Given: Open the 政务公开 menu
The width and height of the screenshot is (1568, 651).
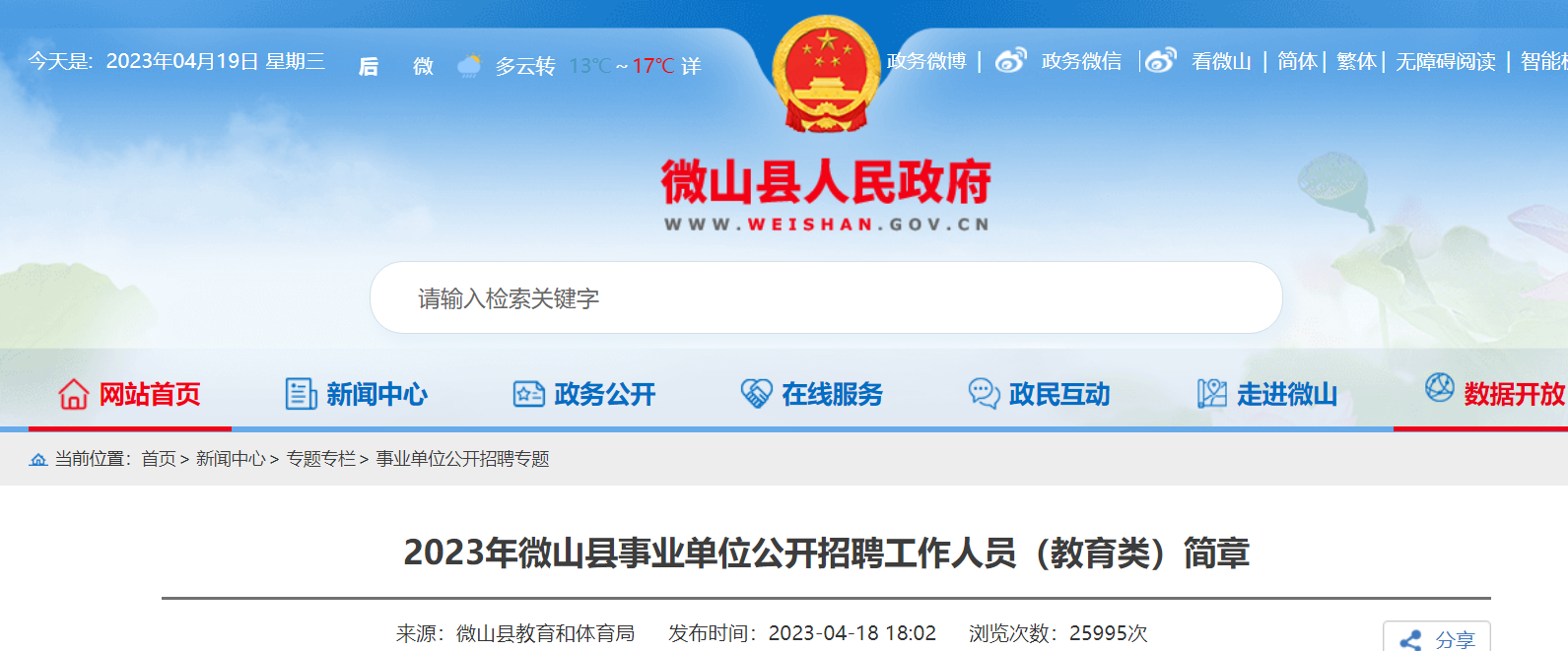Looking at the screenshot, I should [x=583, y=394].
